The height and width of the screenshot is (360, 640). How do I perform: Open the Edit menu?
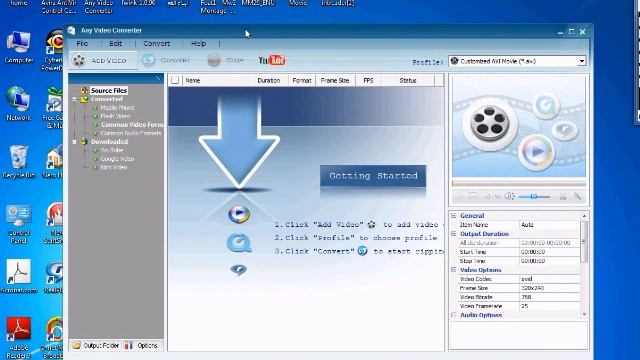116,43
